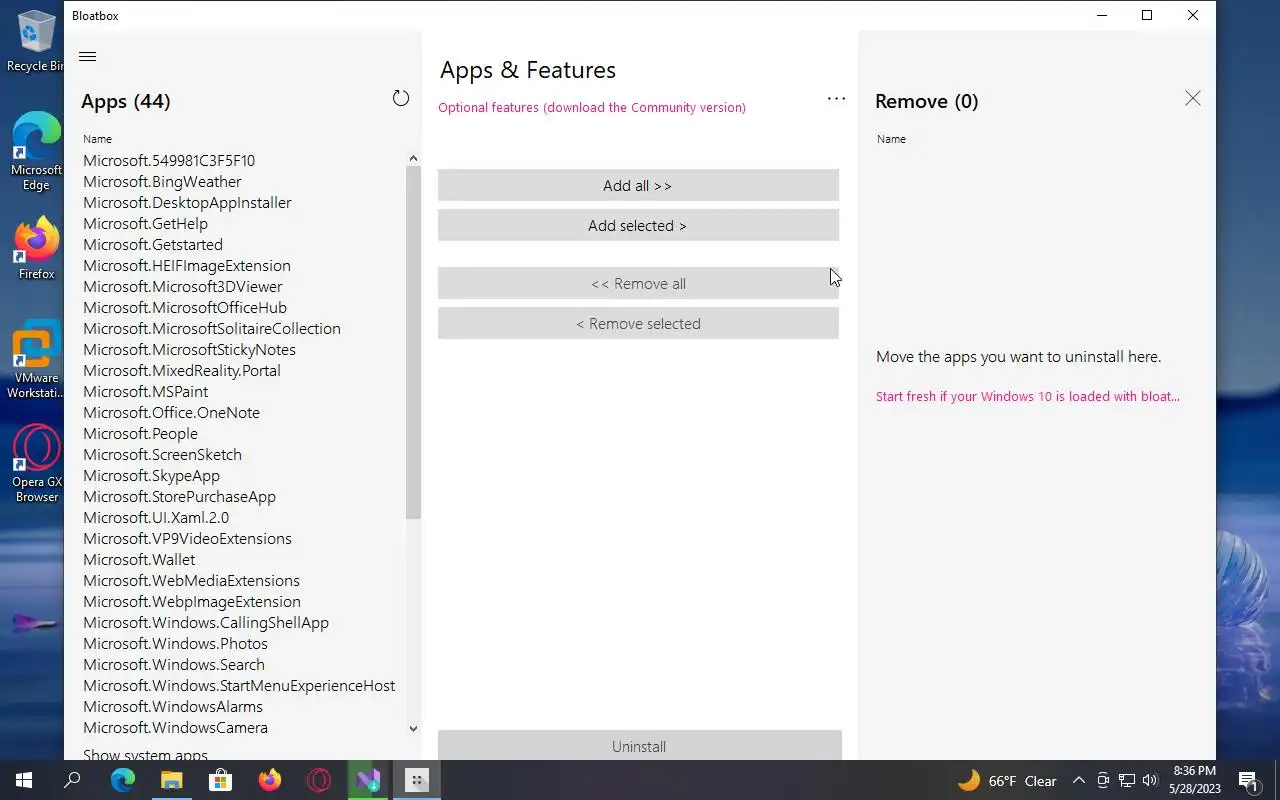Image resolution: width=1280 pixels, height=800 pixels.
Task: Select Microsoft.BingWeather app
Action: pos(162,181)
